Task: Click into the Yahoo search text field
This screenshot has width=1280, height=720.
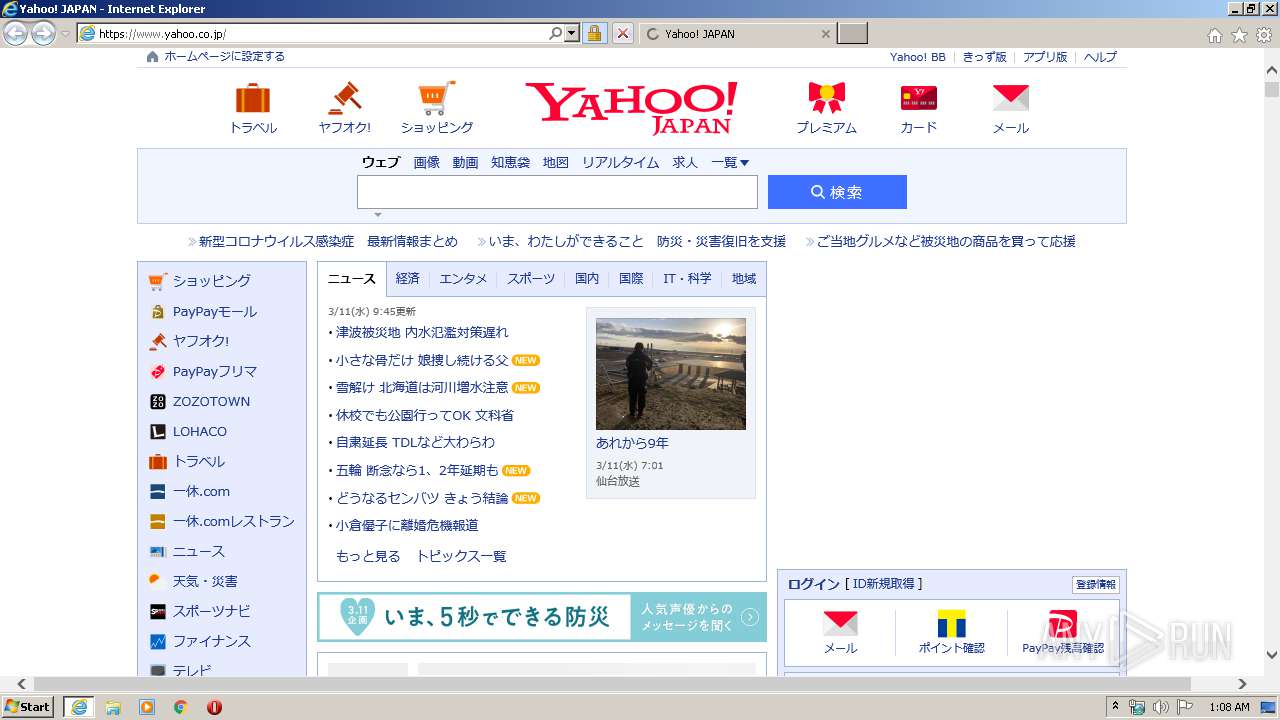Action: pos(557,192)
